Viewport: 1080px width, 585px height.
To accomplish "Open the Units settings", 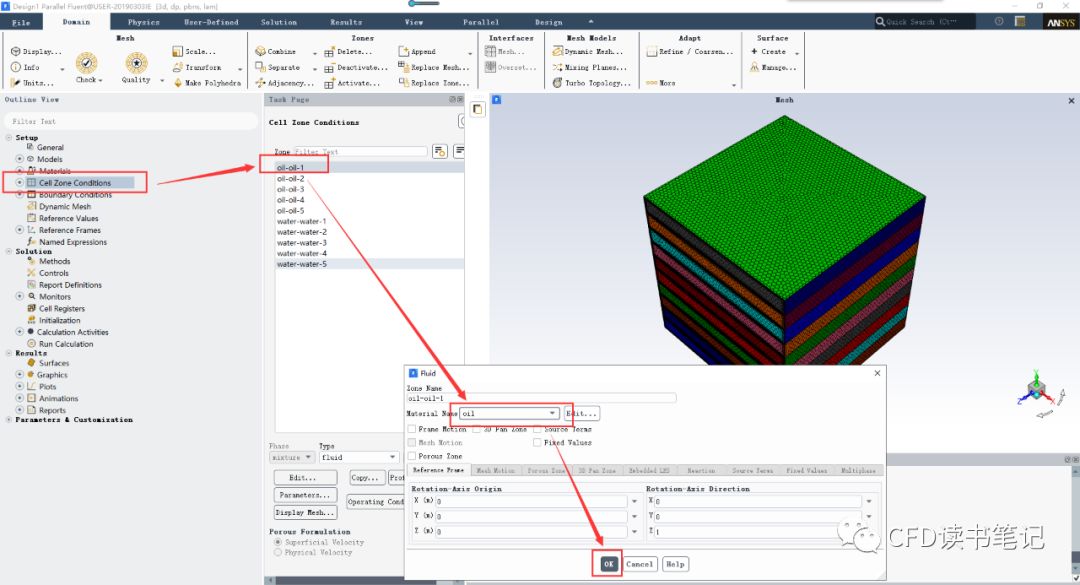I will click(x=32, y=83).
